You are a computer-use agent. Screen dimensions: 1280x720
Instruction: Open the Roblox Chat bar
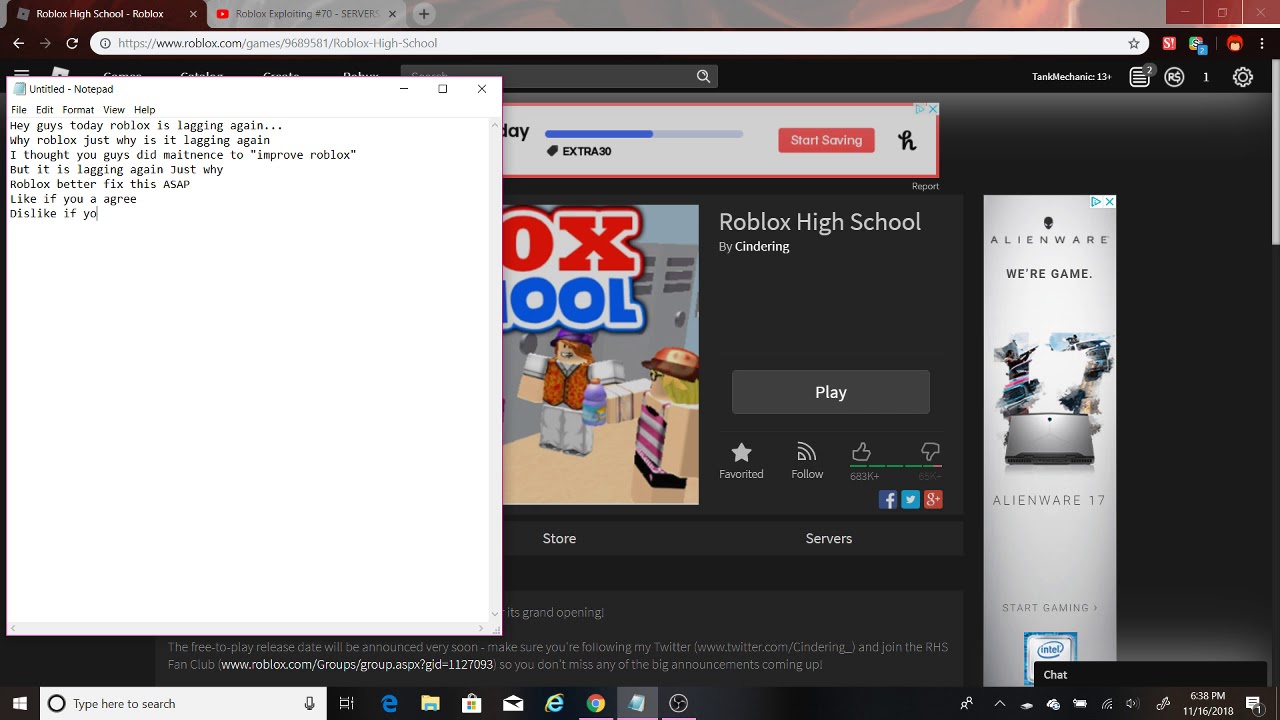click(1150, 675)
